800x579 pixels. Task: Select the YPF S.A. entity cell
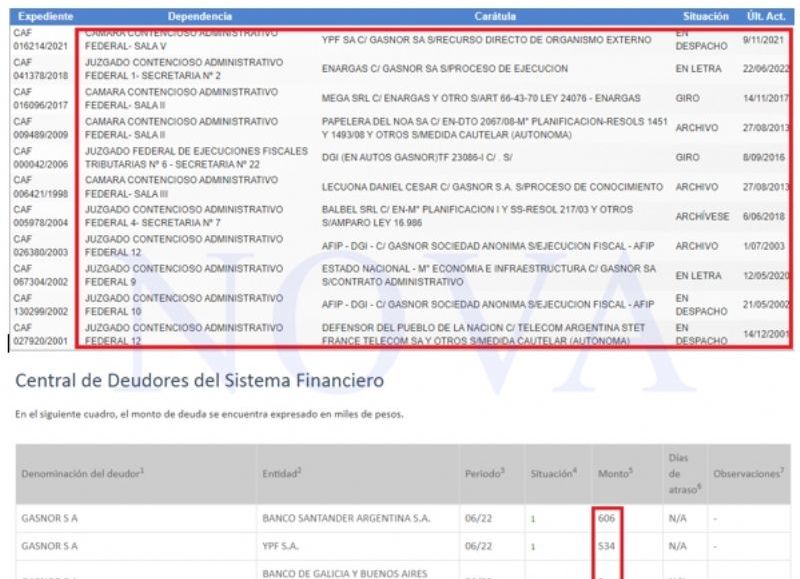pyautogui.click(x=280, y=546)
